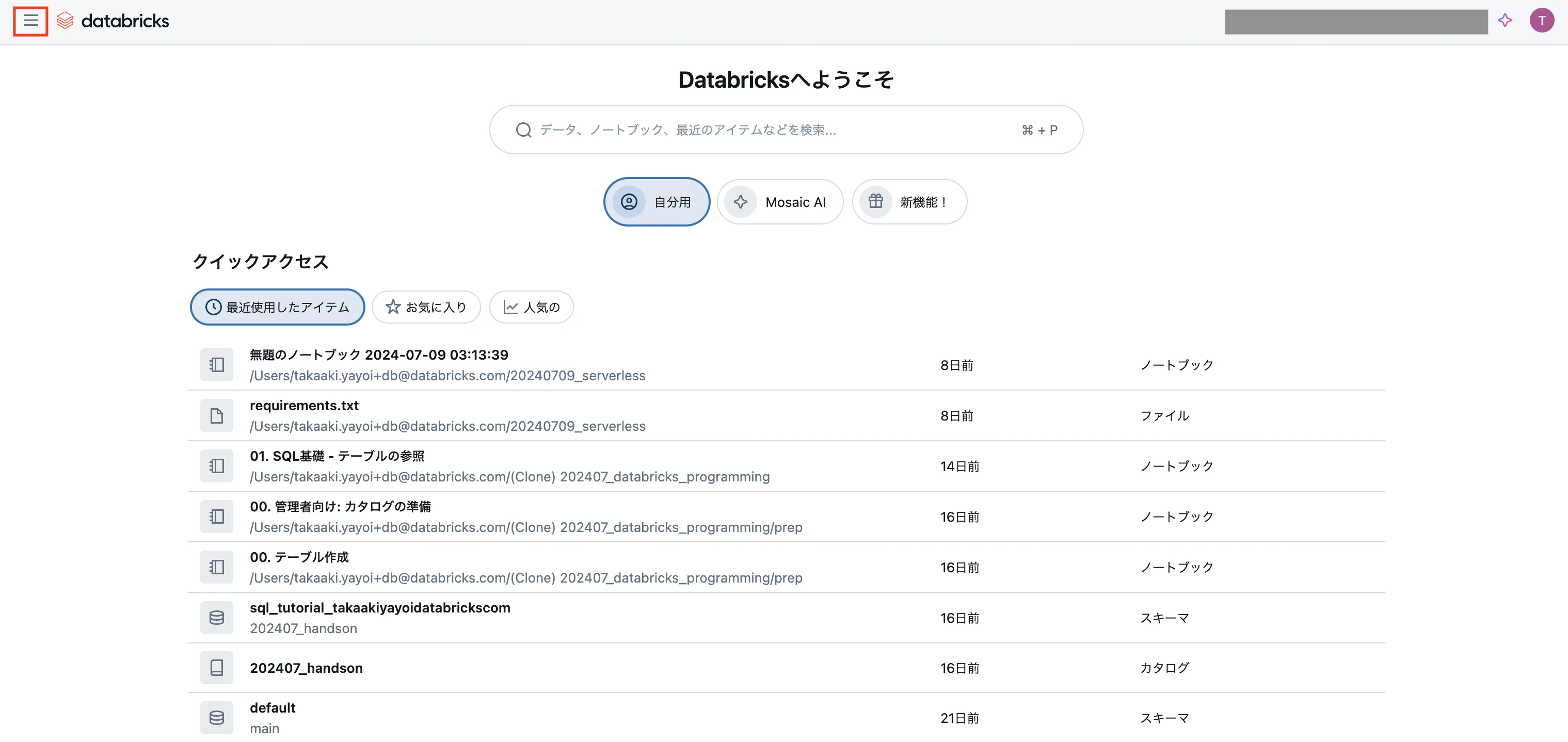Switch to 最近使用したアイテム filter
The image size is (1568, 742).
click(278, 307)
